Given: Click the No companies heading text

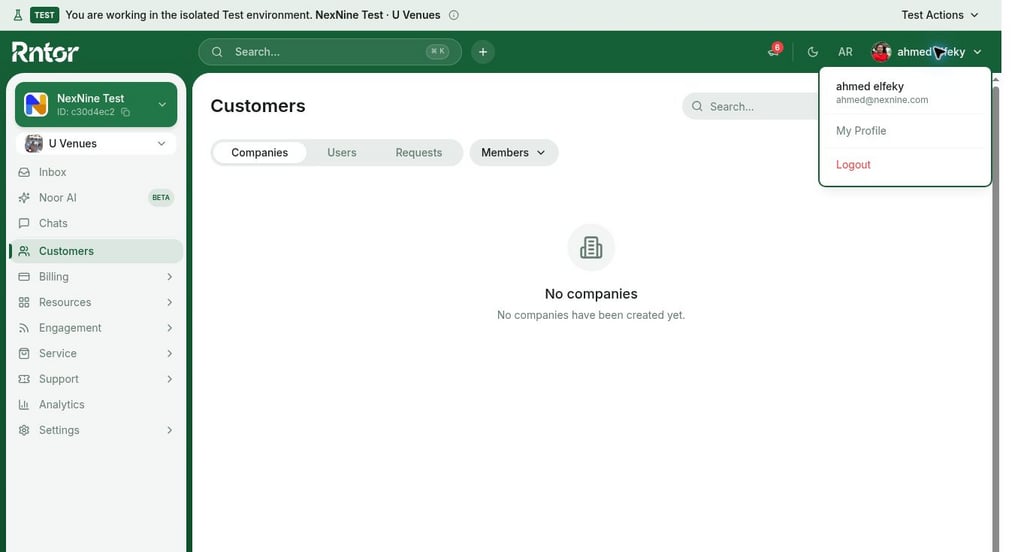Looking at the screenshot, I should click(591, 294).
